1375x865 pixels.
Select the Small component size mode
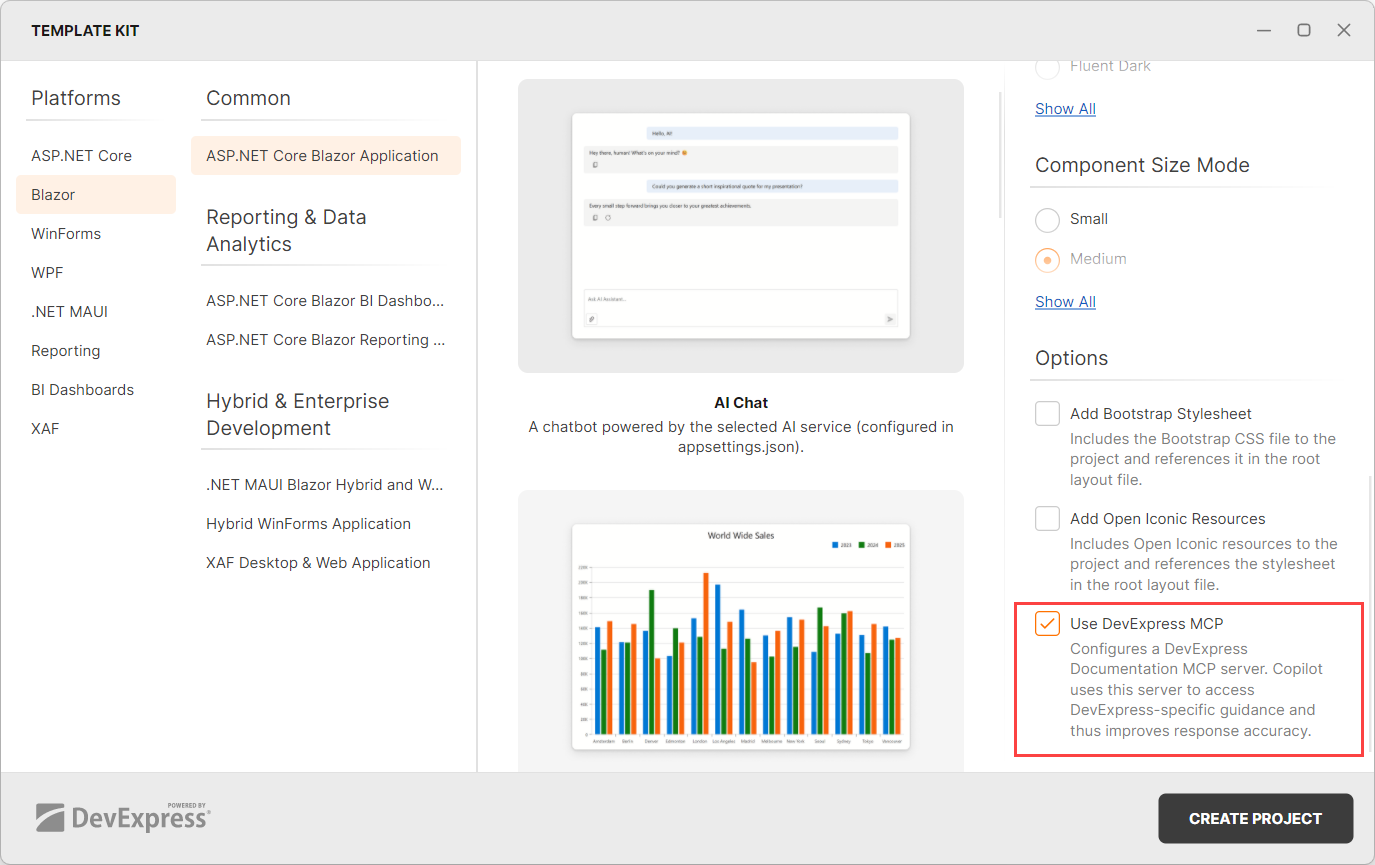coord(1047,219)
